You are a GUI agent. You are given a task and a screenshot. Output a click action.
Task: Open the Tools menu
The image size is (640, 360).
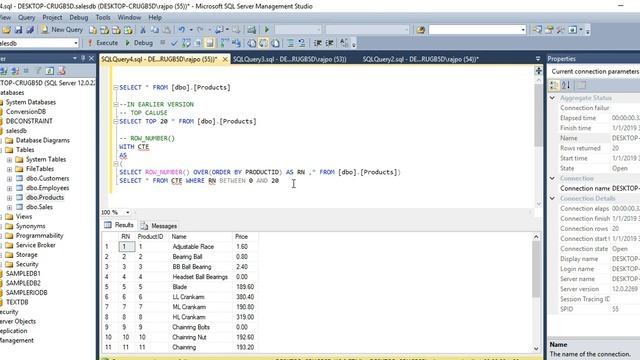[x=103, y=18]
